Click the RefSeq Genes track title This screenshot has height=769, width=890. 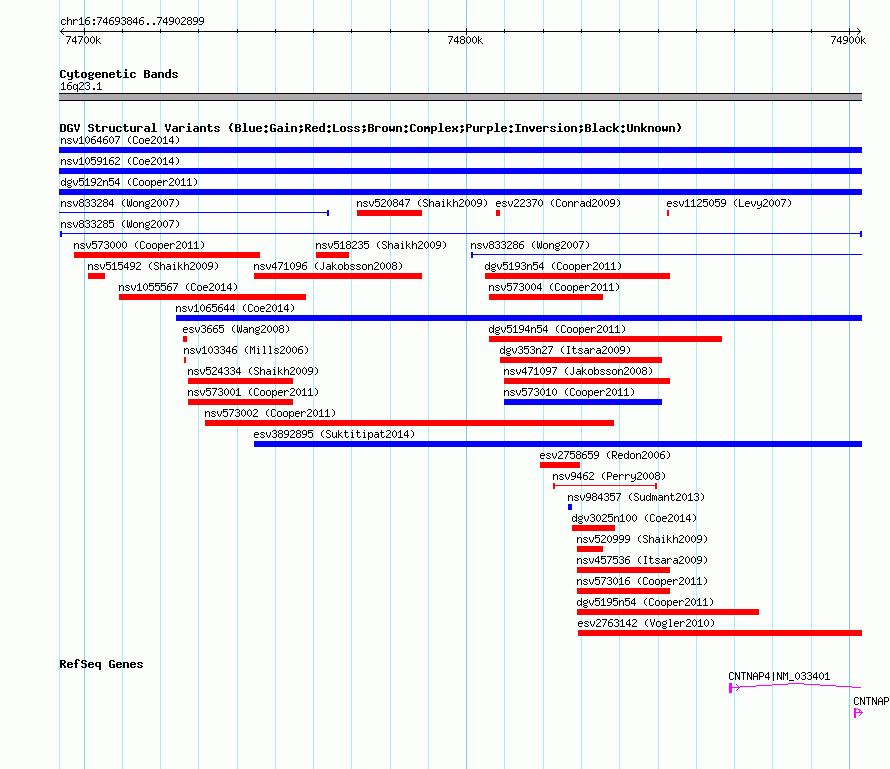(101, 664)
